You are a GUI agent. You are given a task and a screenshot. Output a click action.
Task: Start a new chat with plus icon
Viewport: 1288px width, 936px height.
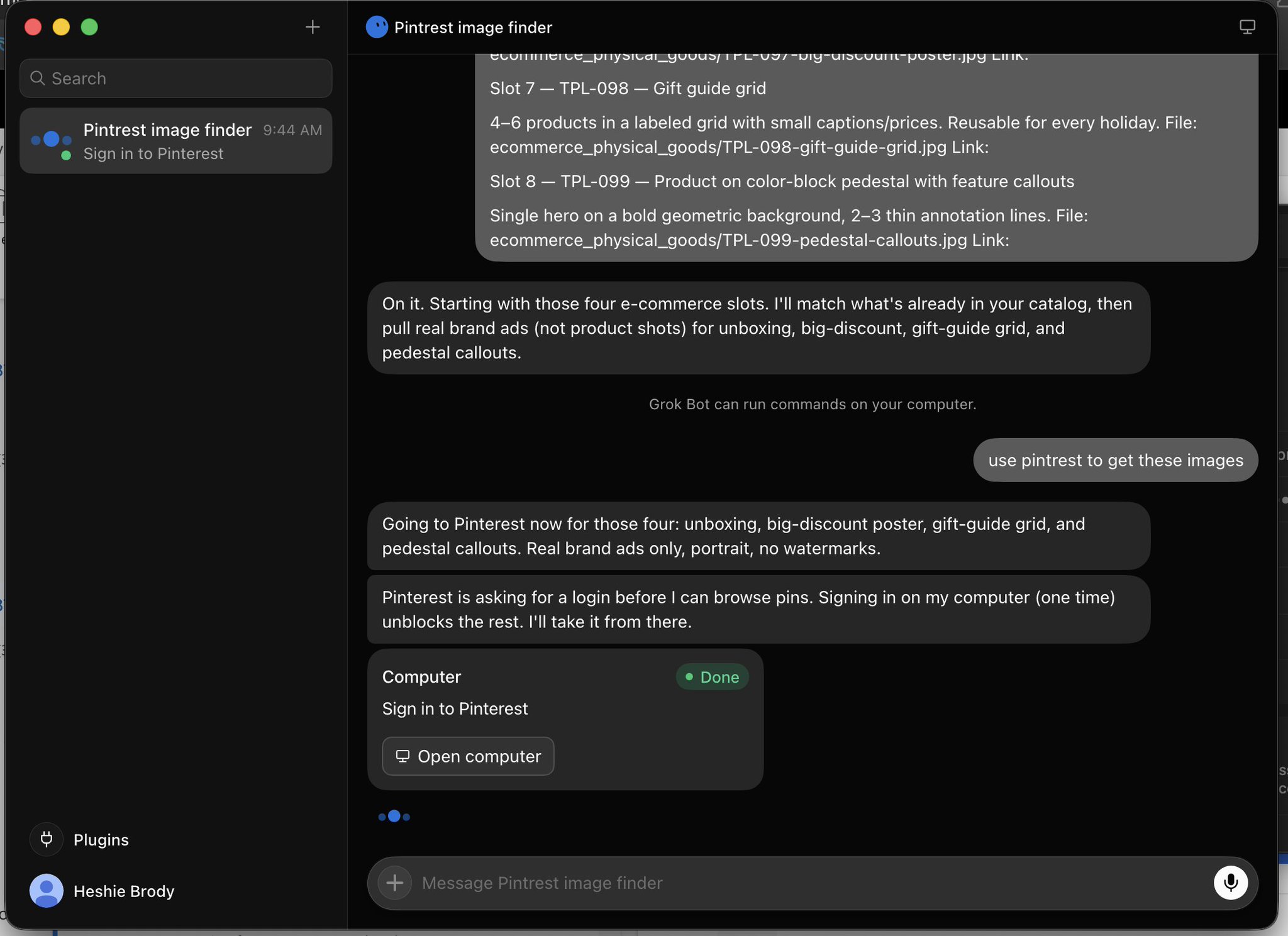click(x=313, y=27)
